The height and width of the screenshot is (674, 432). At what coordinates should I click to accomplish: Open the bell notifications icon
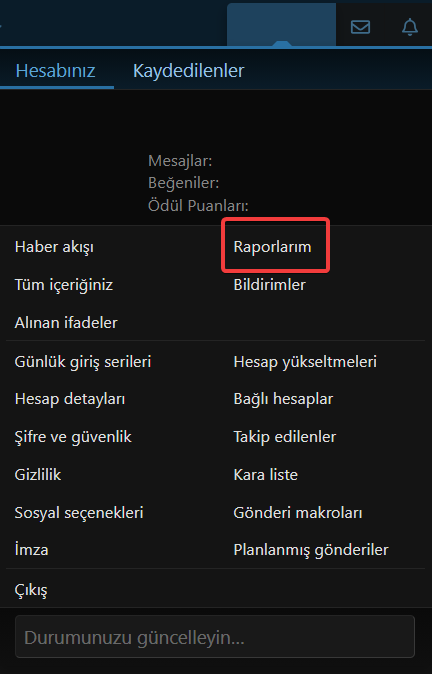(x=410, y=27)
